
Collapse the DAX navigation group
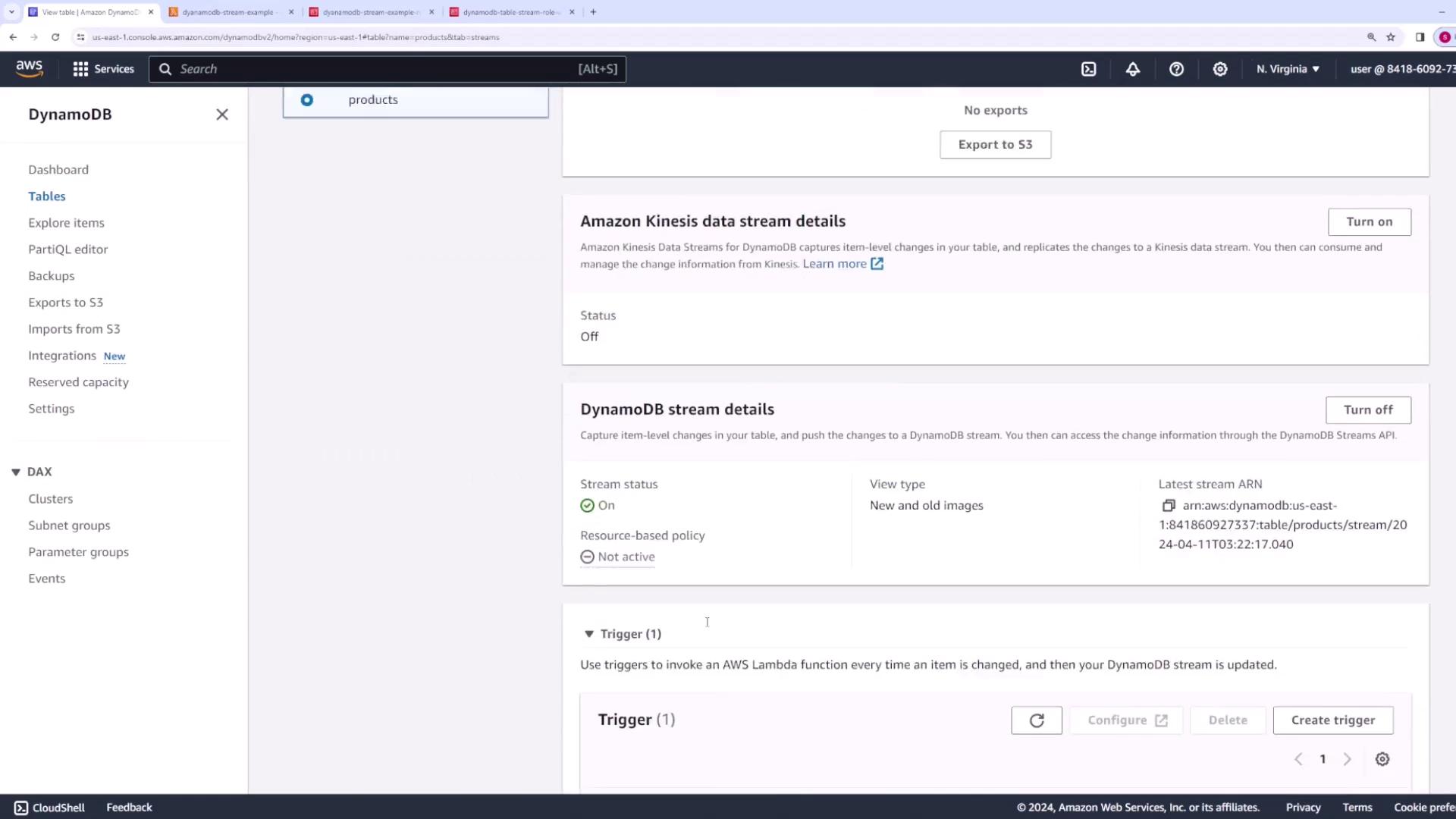pyautogui.click(x=16, y=472)
